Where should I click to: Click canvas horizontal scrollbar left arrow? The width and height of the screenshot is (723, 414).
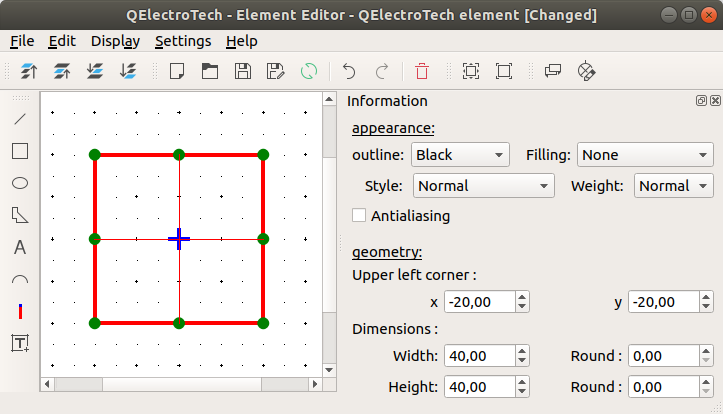(x=47, y=384)
